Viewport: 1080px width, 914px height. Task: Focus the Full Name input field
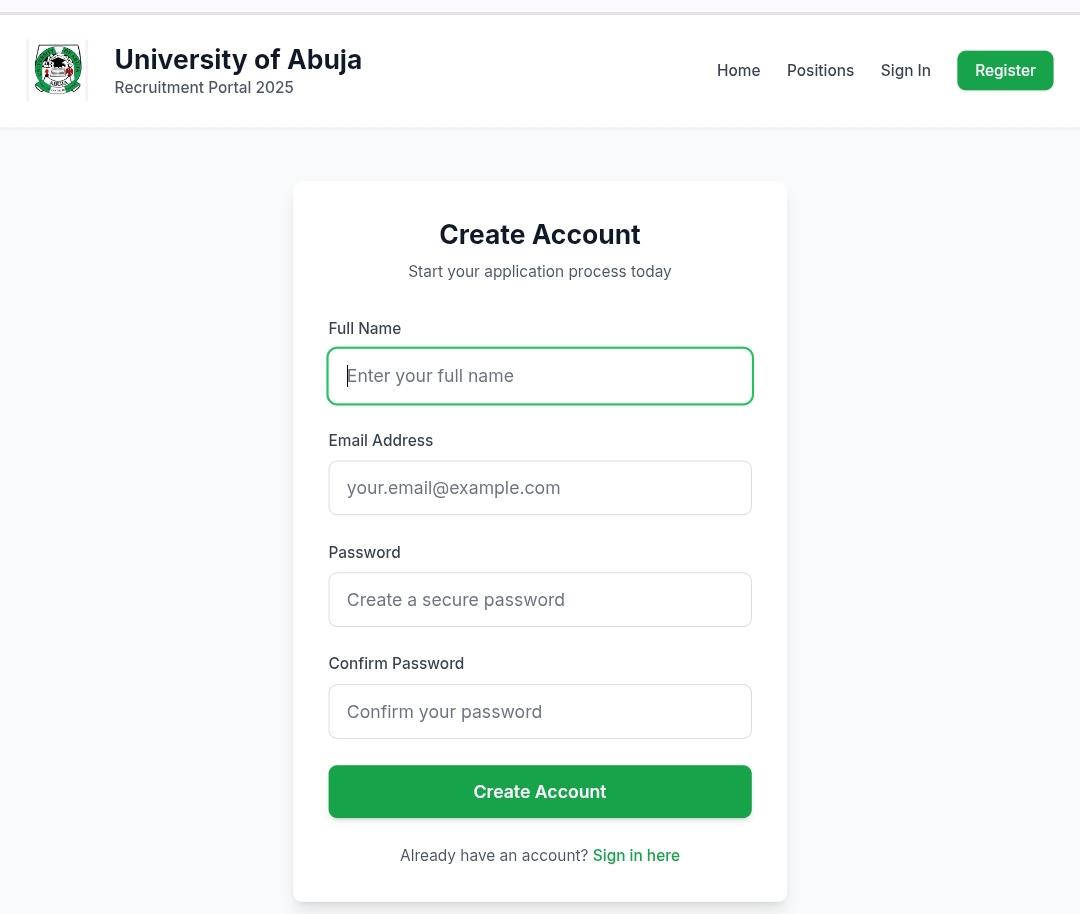point(540,376)
